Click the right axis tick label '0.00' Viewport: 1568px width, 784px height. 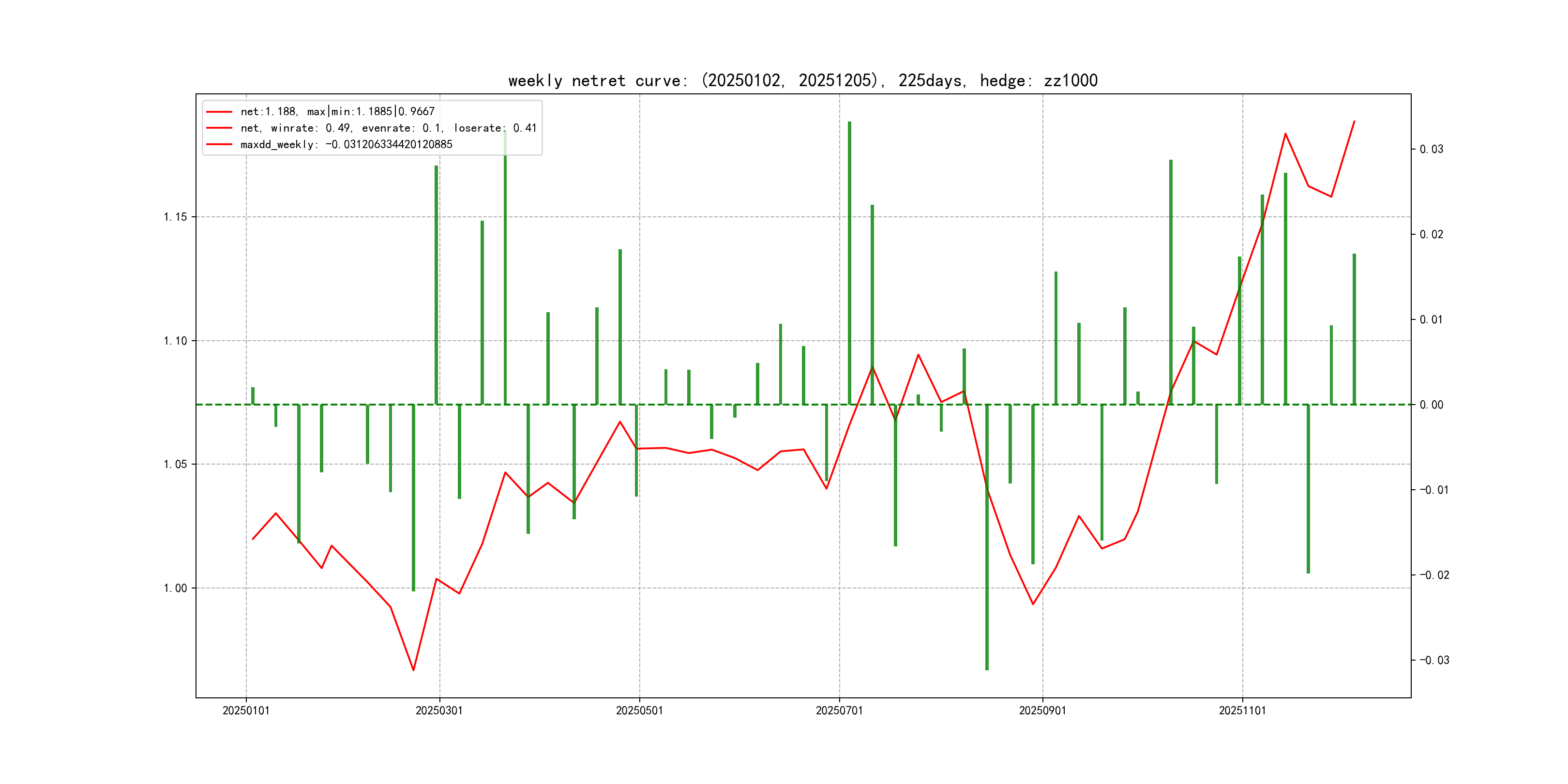1431,405
